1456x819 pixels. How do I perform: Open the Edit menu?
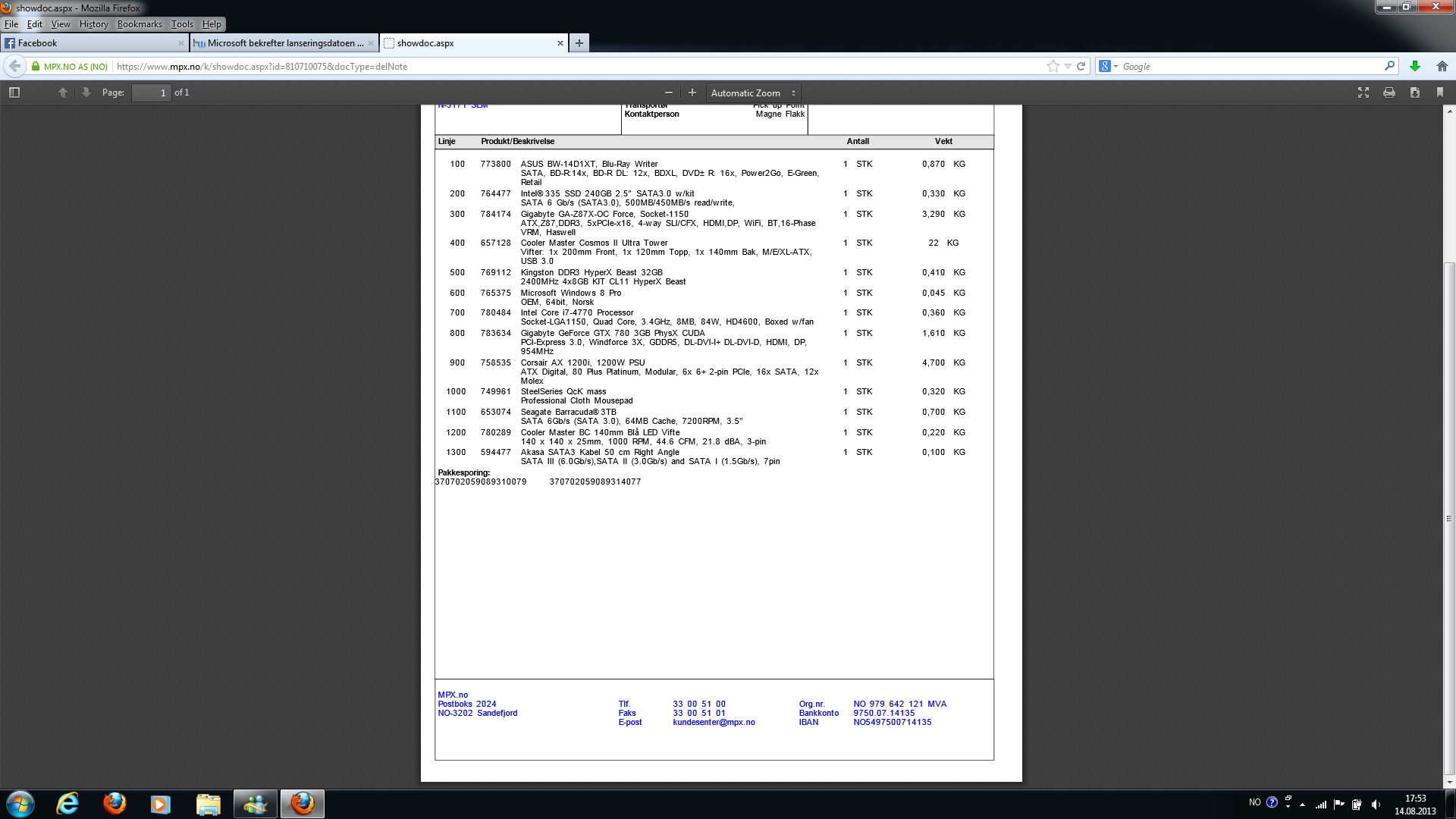tap(35, 24)
